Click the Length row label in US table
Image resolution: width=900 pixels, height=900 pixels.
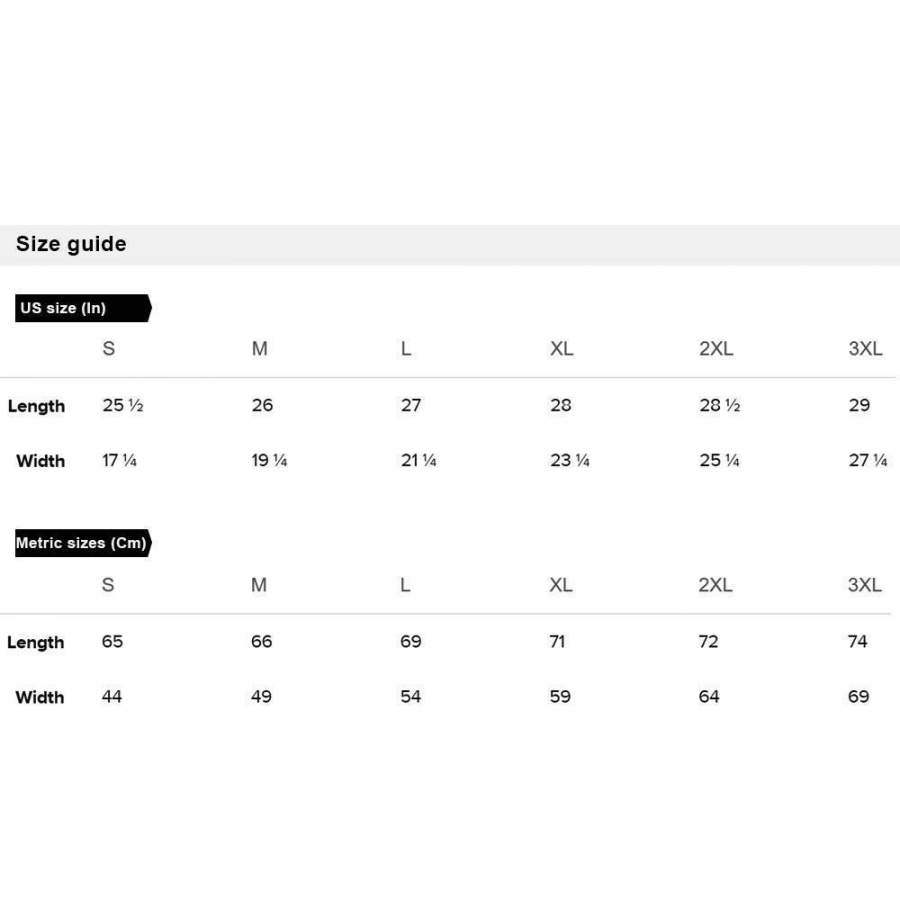click(x=36, y=406)
